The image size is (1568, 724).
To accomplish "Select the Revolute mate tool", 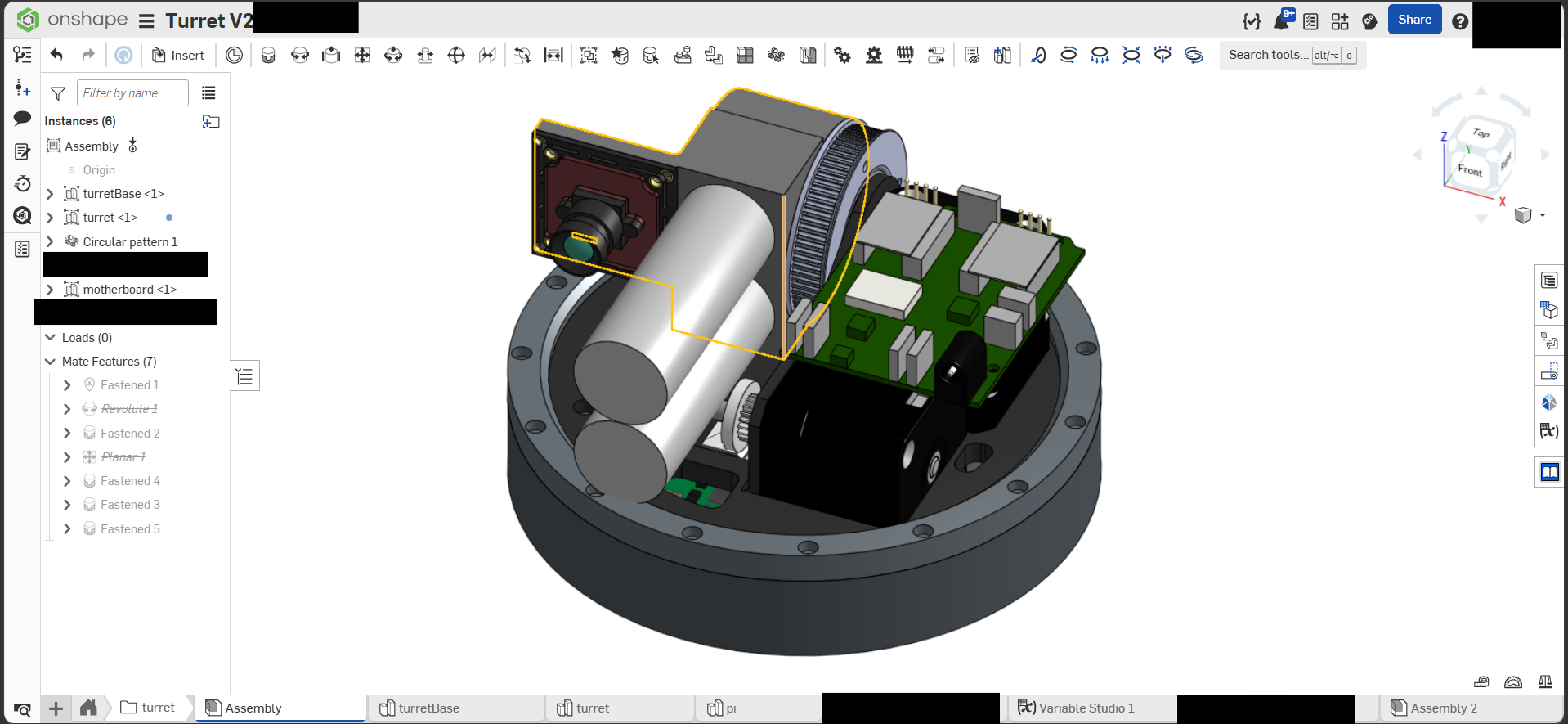I will point(300,55).
